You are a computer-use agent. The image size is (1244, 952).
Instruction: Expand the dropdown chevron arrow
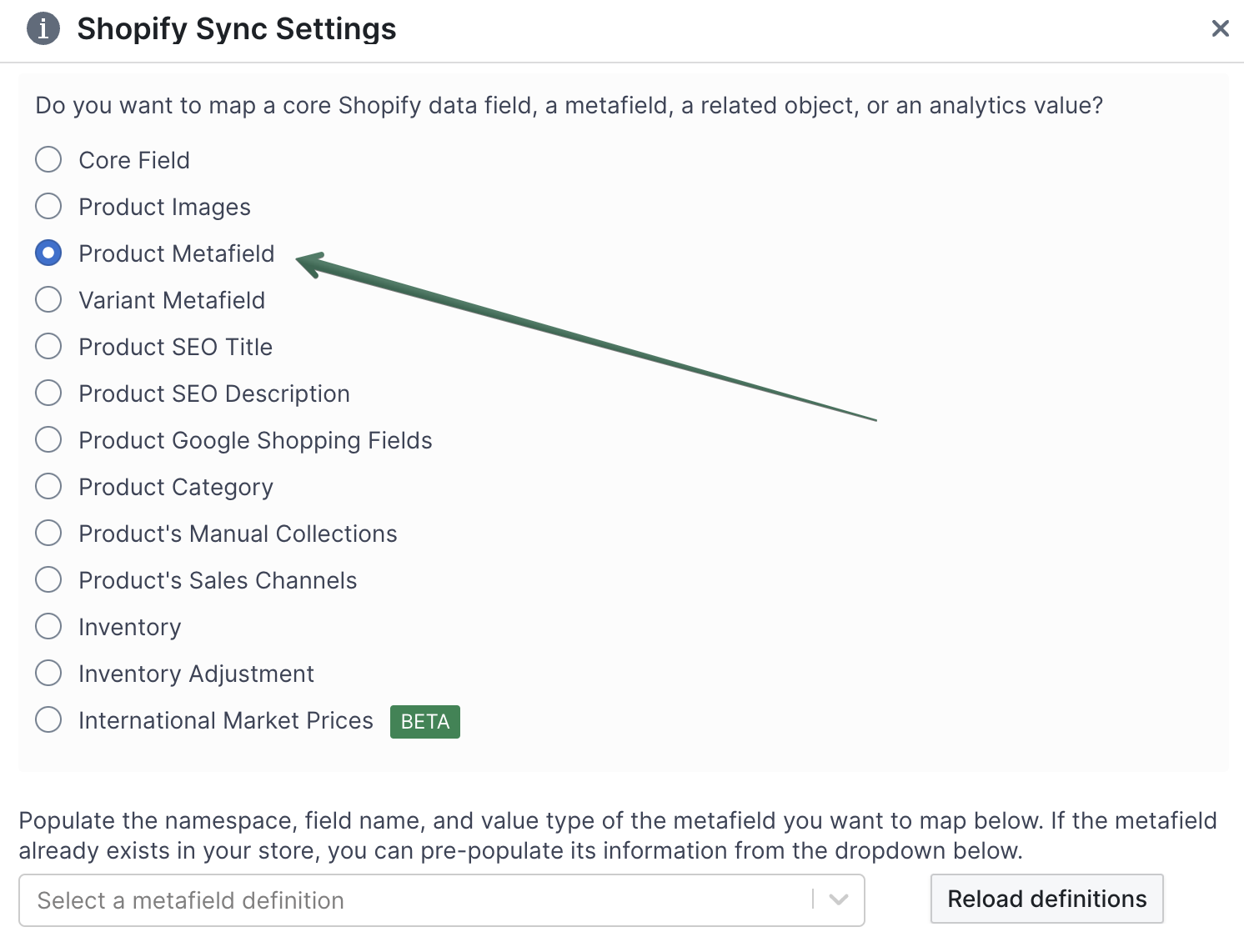(x=839, y=900)
